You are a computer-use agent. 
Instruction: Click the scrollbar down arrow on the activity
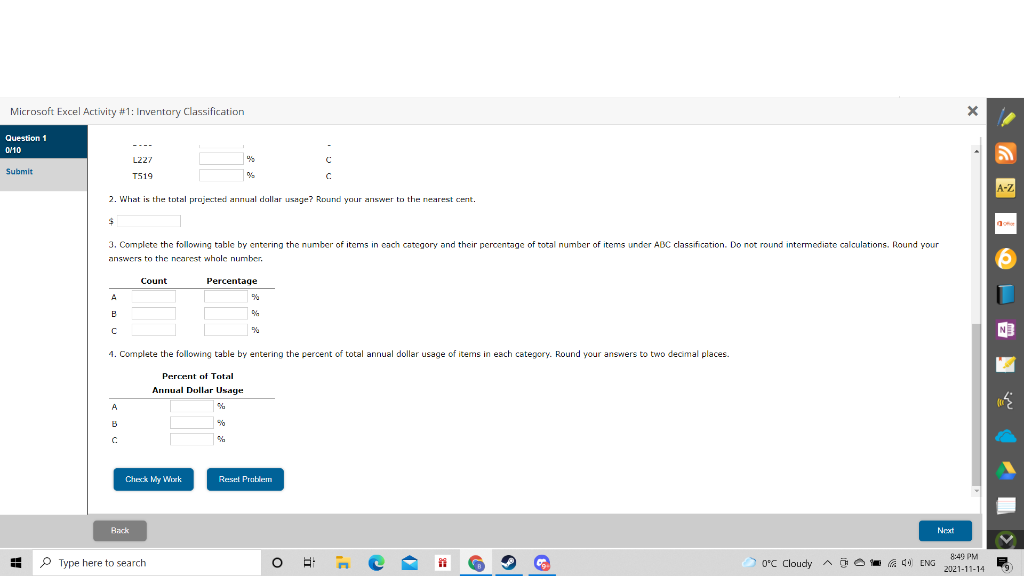[x=977, y=489]
